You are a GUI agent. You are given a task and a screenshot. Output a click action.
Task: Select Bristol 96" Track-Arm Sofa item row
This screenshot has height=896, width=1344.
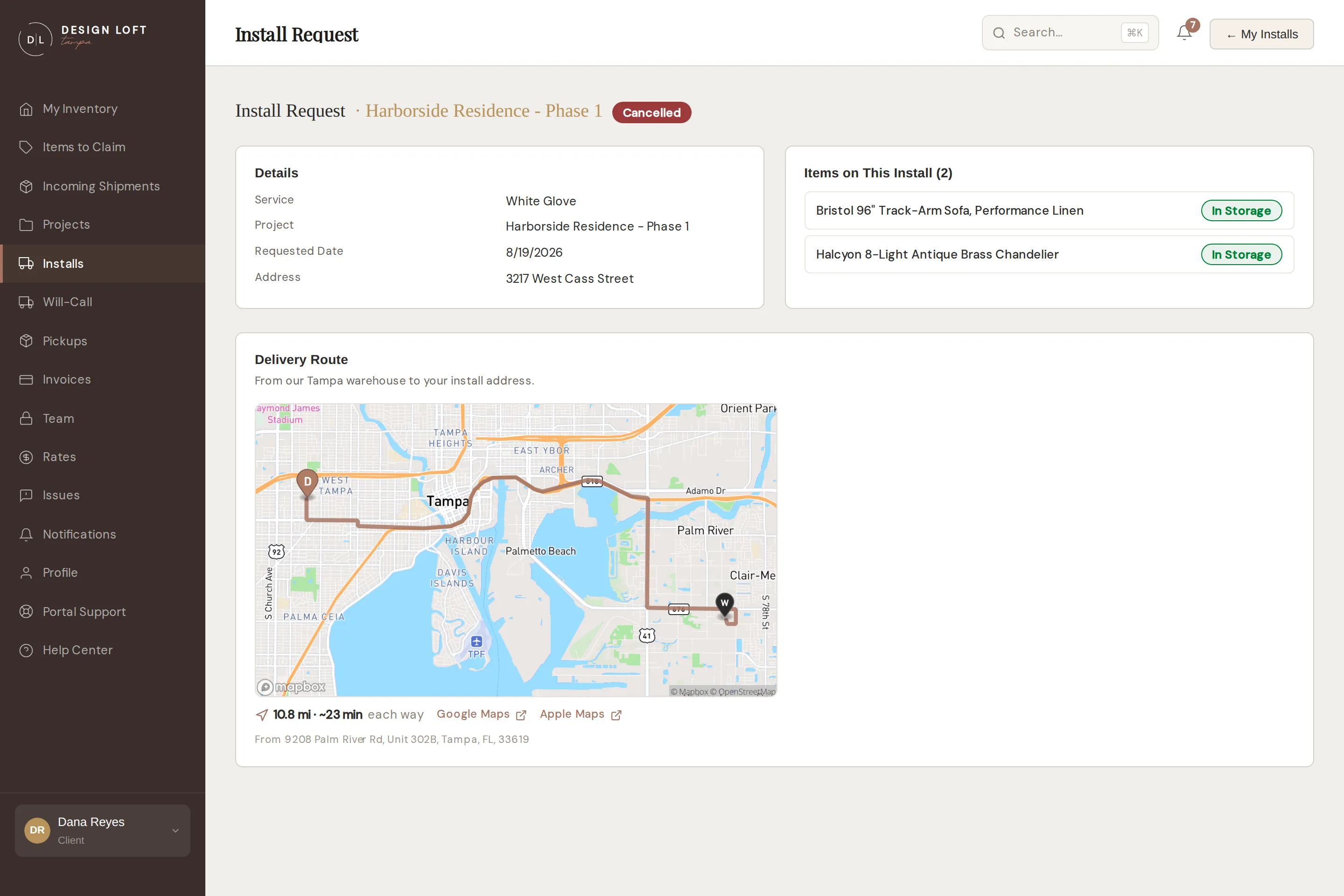click(x=1049, y=210)
